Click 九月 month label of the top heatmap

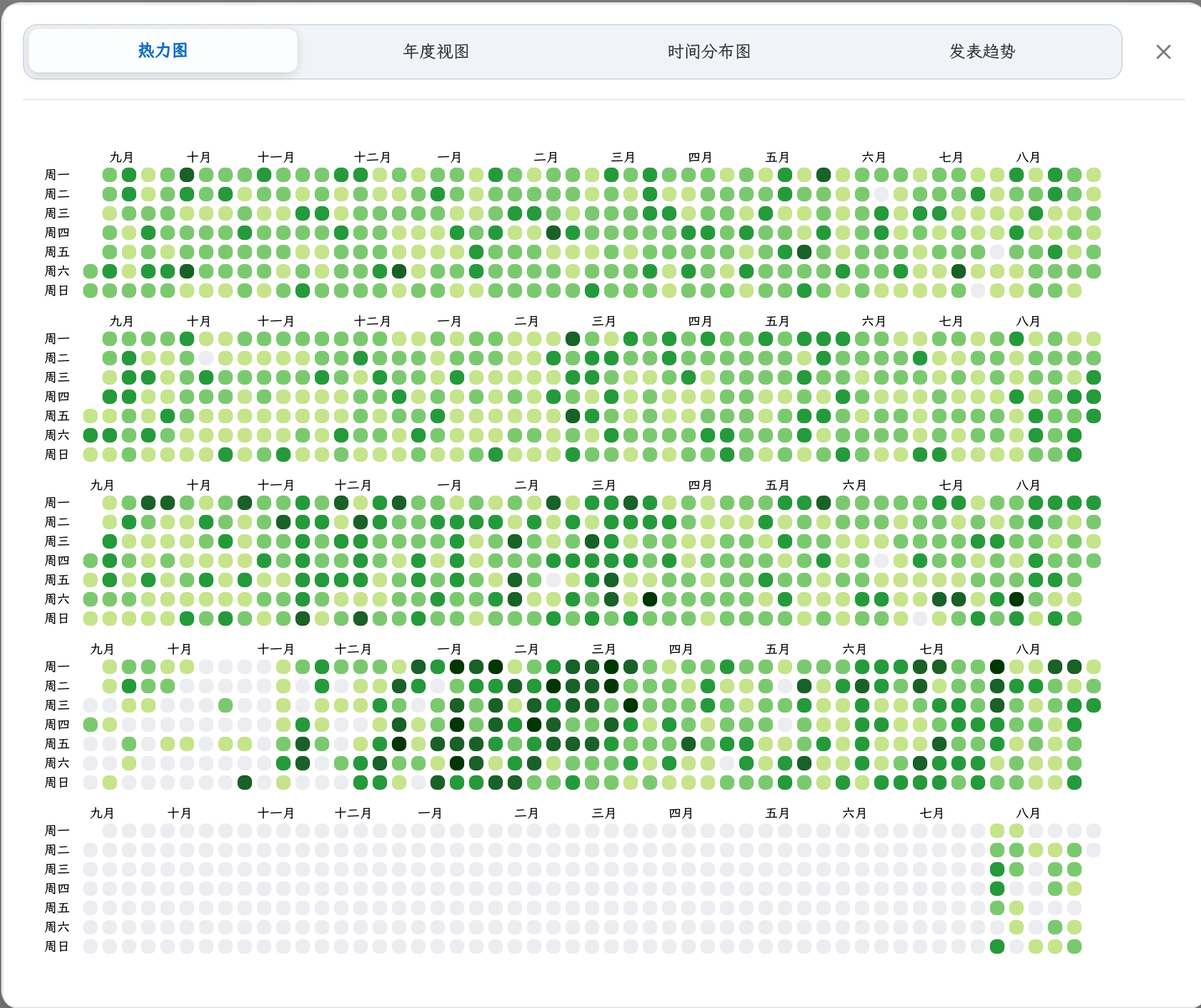[121, 157]
